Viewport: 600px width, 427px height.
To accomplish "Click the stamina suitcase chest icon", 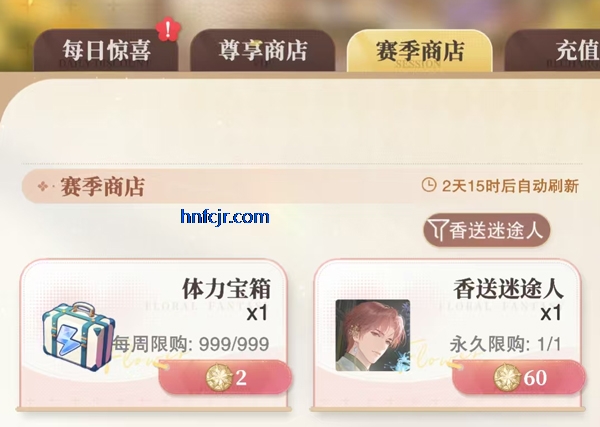I will [78, 336].
